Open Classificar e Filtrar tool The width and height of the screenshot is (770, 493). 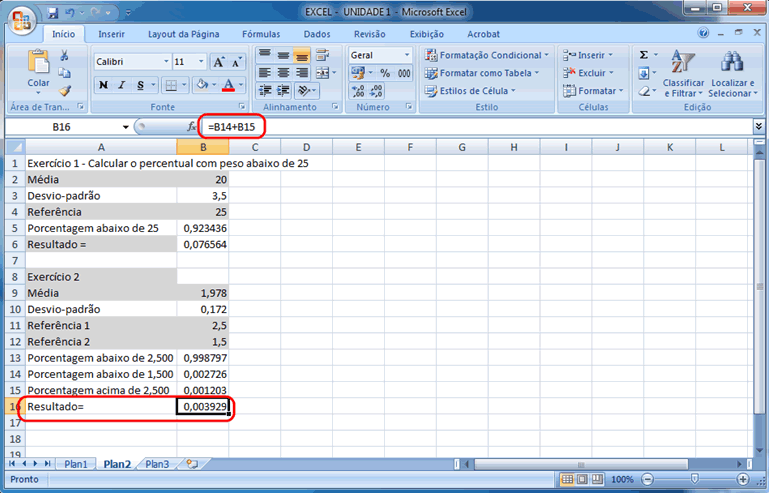683,74
